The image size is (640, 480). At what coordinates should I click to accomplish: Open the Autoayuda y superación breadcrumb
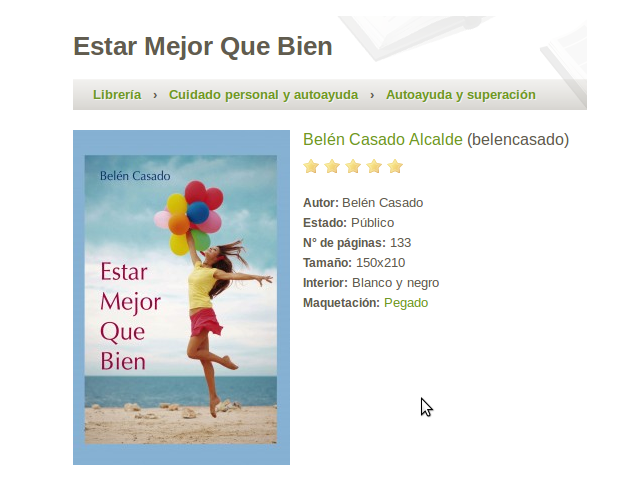tap(461, 95)
